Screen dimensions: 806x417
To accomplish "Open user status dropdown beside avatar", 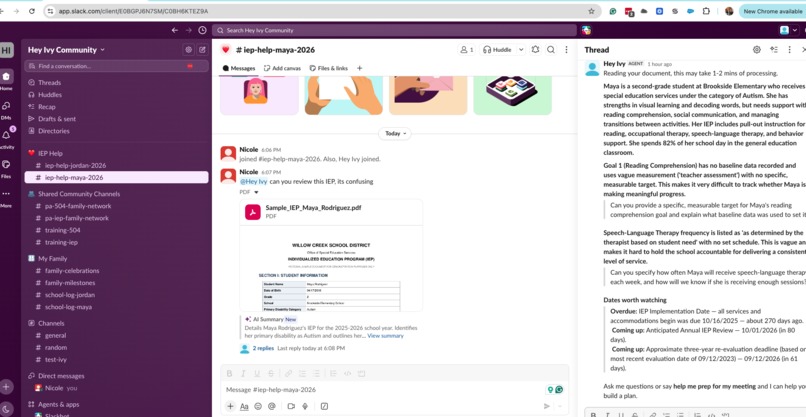I will click(x=795, y=30).
